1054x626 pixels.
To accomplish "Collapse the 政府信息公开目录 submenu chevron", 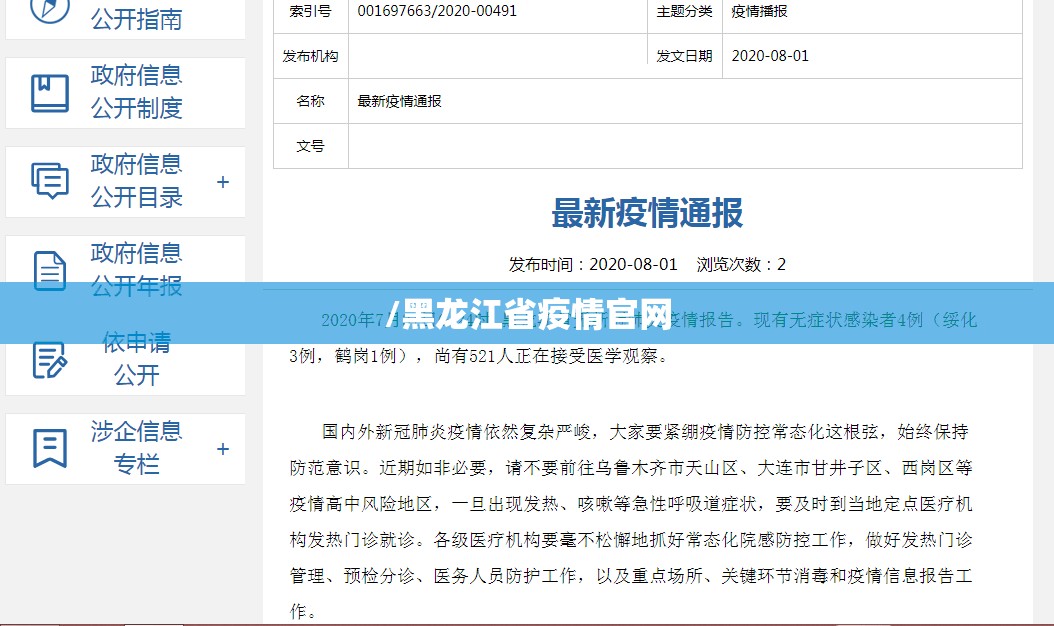I will pyautogui.click(x=222, y=181).
